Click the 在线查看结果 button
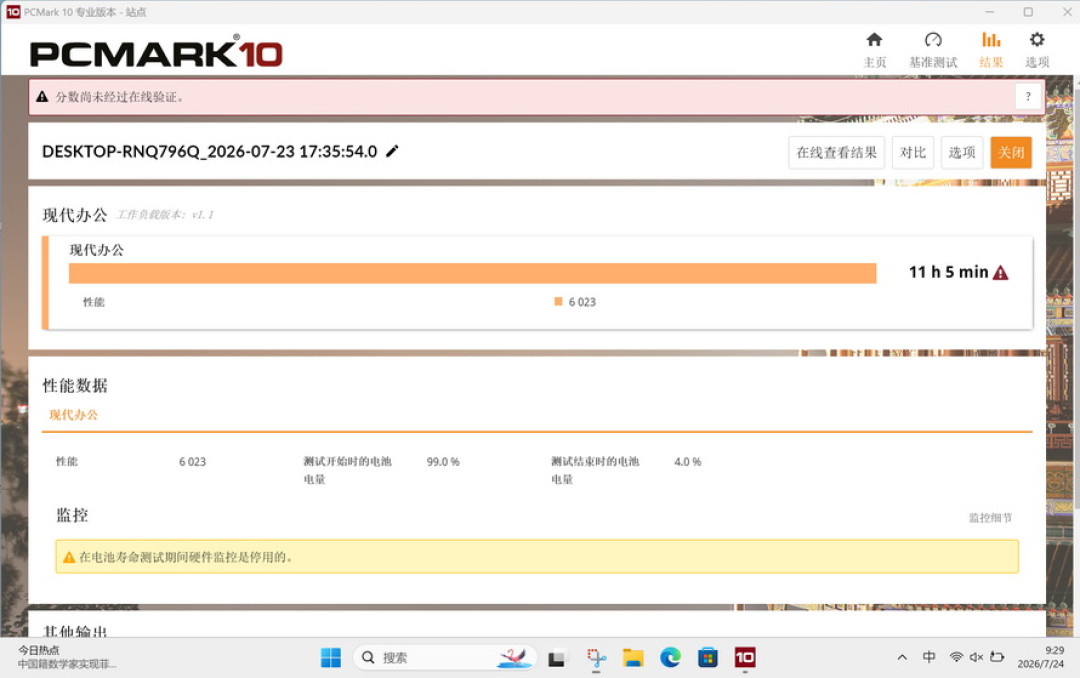Image resolution: width=1080 pixels, height=678 pixels. (836, 152)
